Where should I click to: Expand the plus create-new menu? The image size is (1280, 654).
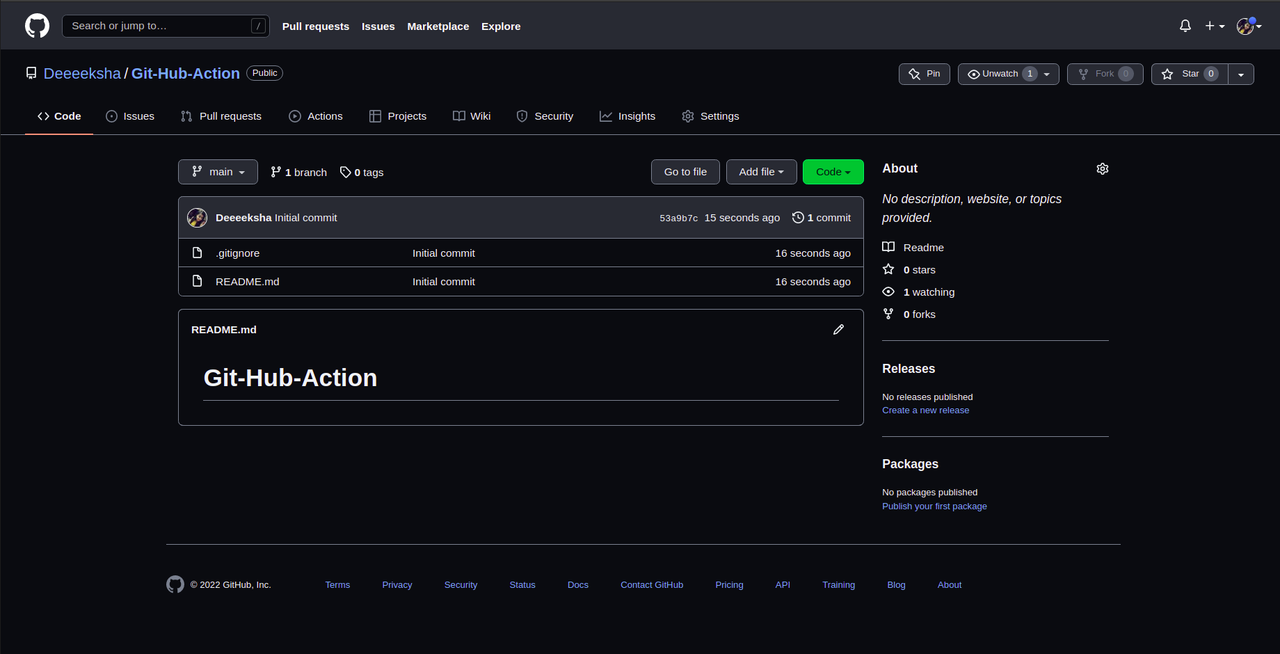tap(1215, 26)
